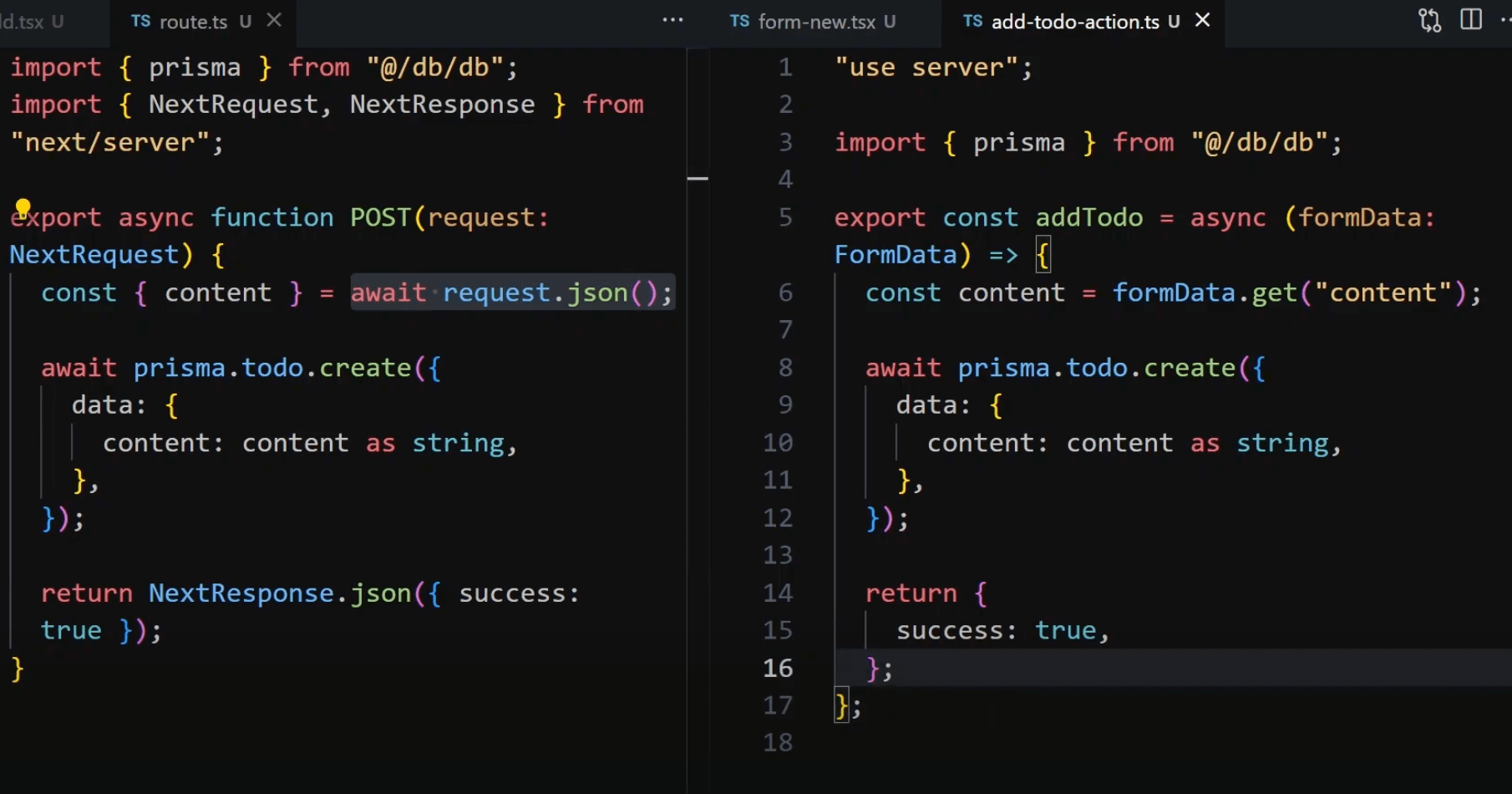Image resolution: width=1512 pixels, height=794 pixels.
Task: Click the TS language icon on add-todo-action.ts tab
Action: pos(972,22)
